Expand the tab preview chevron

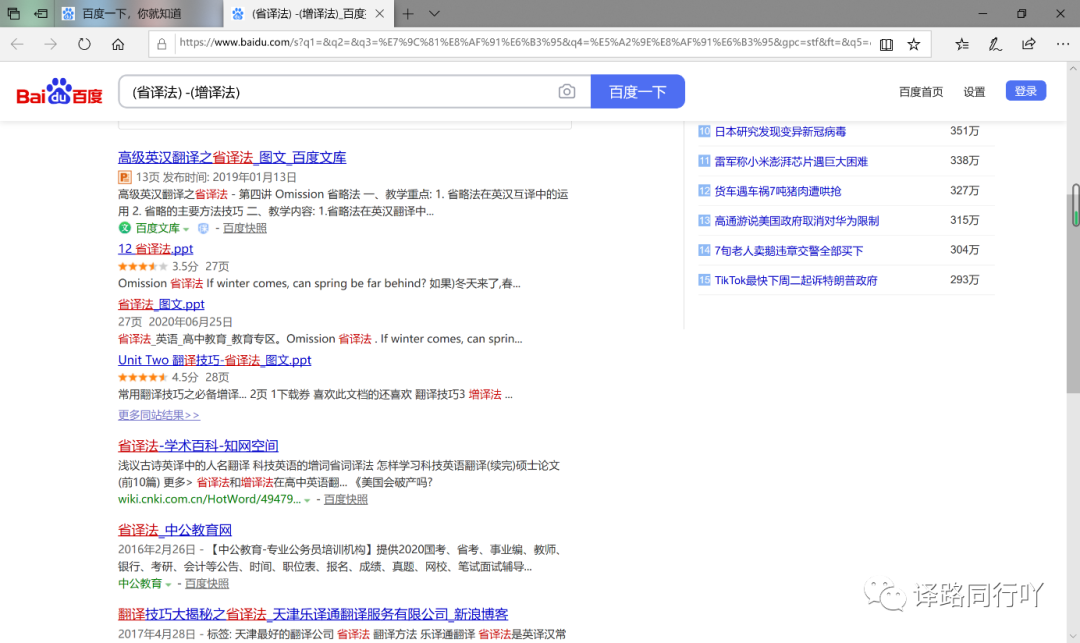pos(434,14)
